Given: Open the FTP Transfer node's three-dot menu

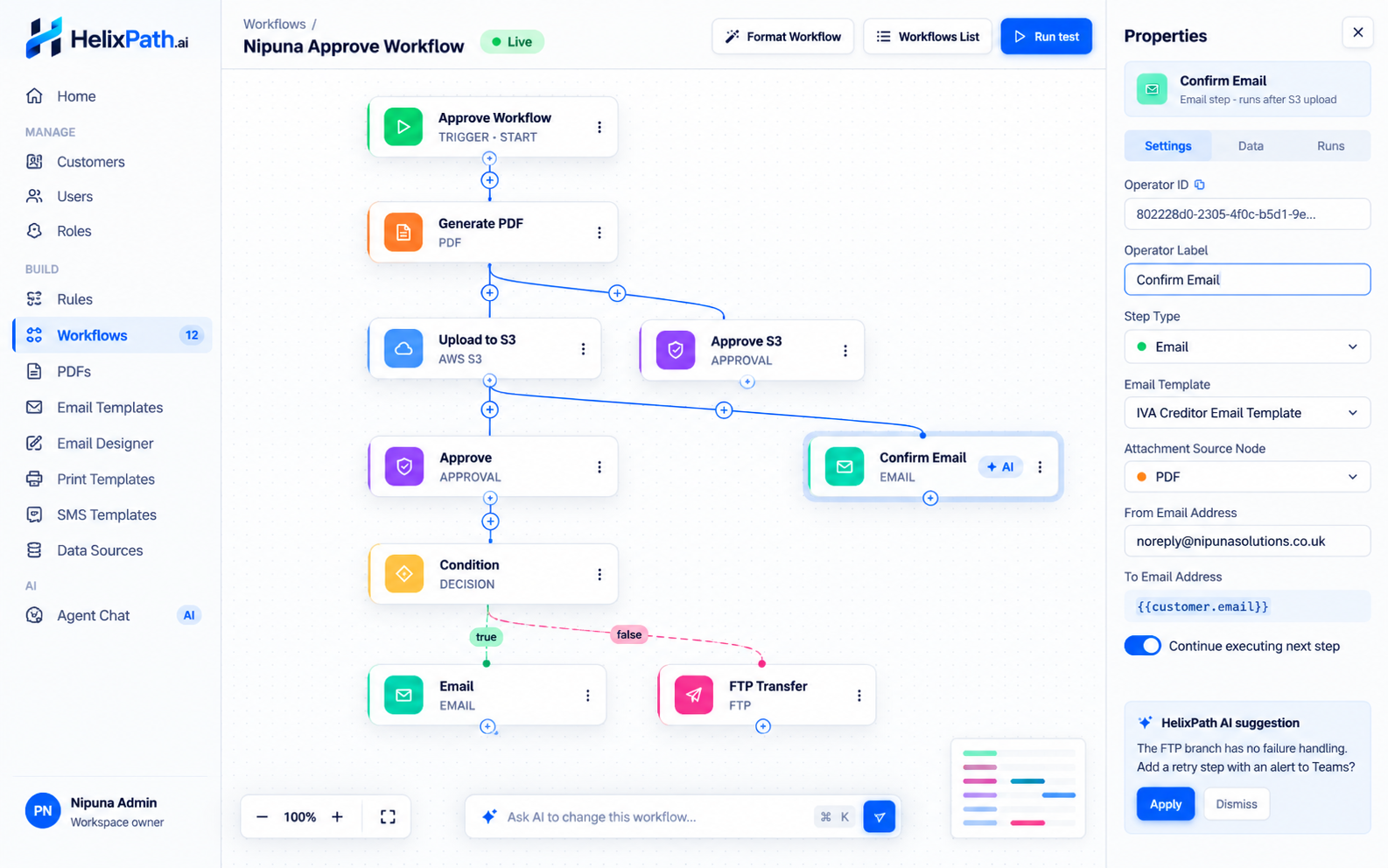Looking at the screenshot, I should tap(859, 695).
